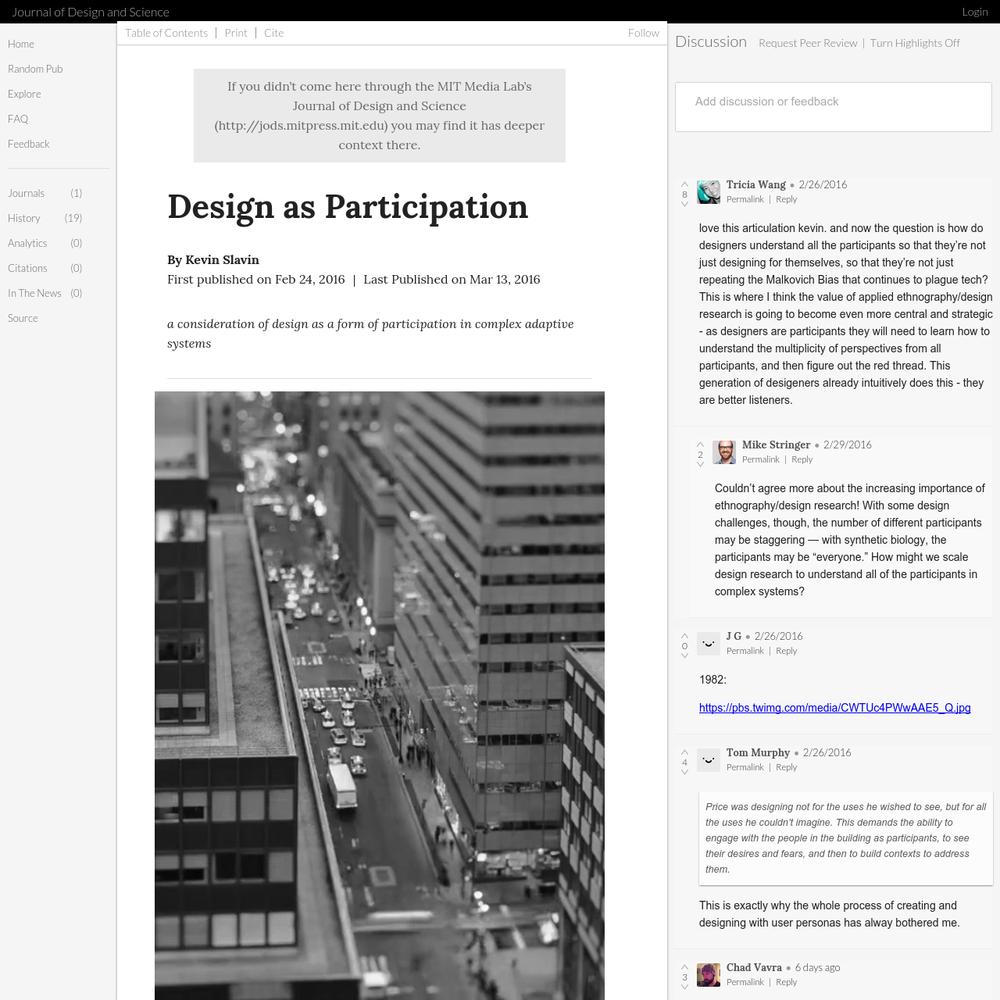This screenshot has height=1000, width=1000.
Task: Click Tom Murphy's name
Action: [758, 752]
